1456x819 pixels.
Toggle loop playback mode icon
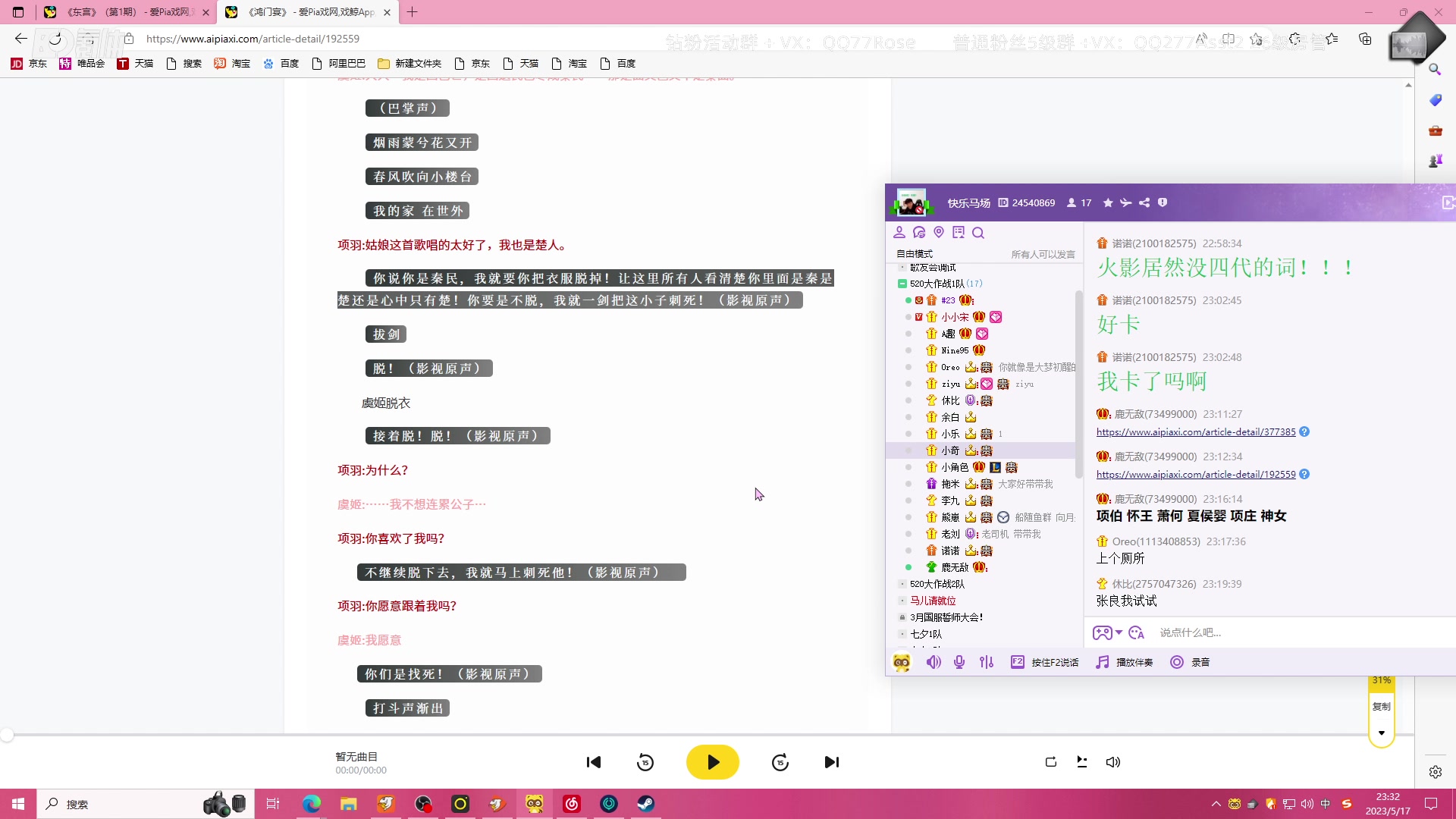(1051, 762)
